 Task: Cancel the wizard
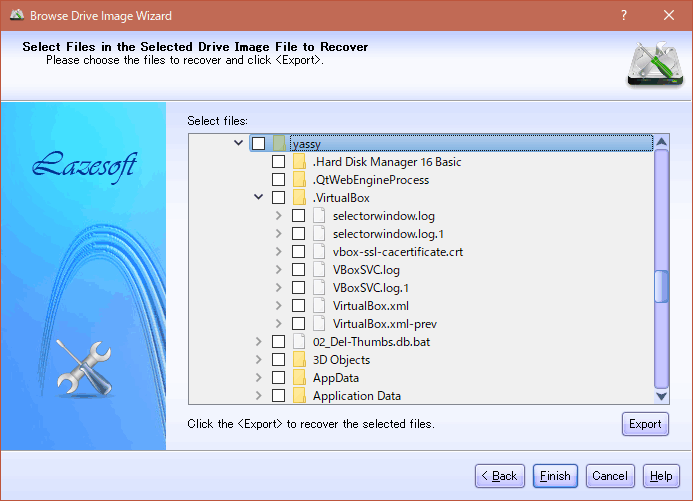tap(610, 476)
